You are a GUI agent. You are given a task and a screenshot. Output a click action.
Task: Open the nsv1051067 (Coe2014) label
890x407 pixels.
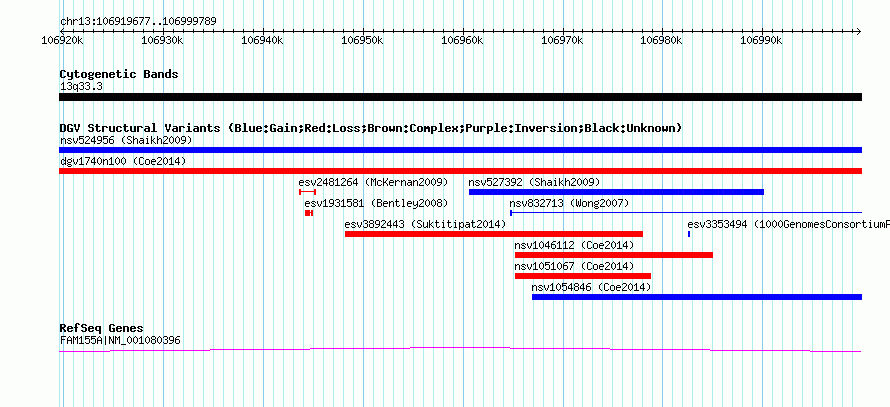click(x=574, y=266)
